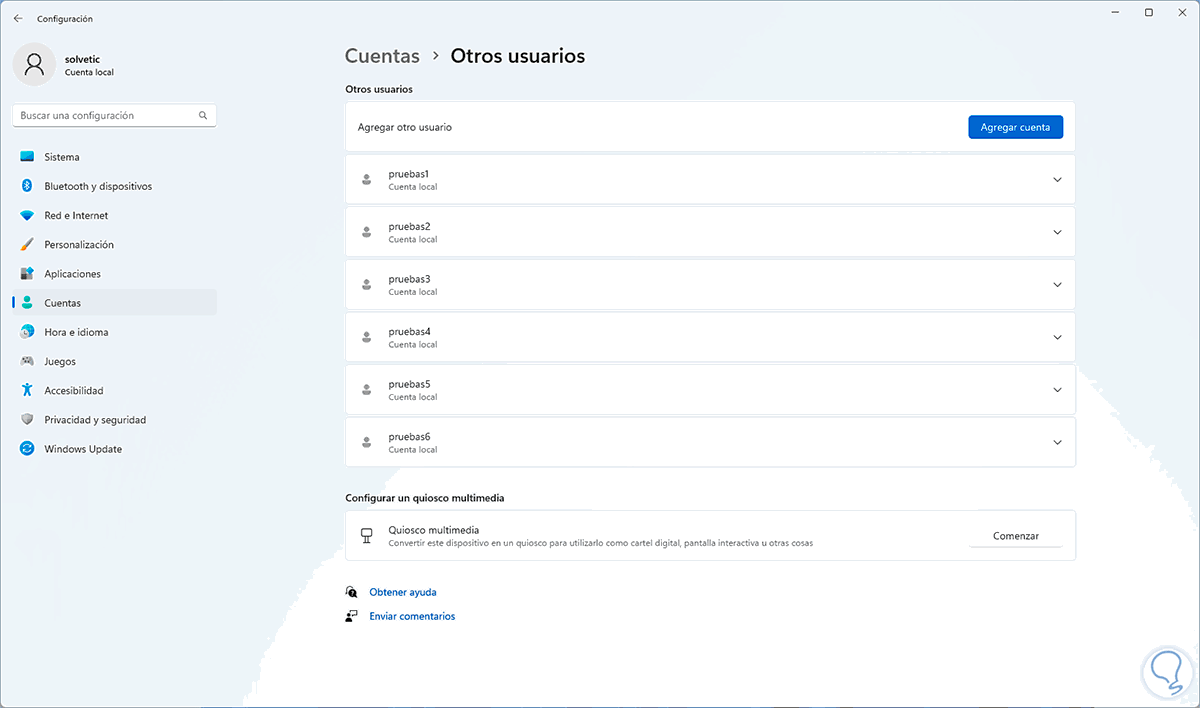Click the back arrow at top left

tap(17, 18)
